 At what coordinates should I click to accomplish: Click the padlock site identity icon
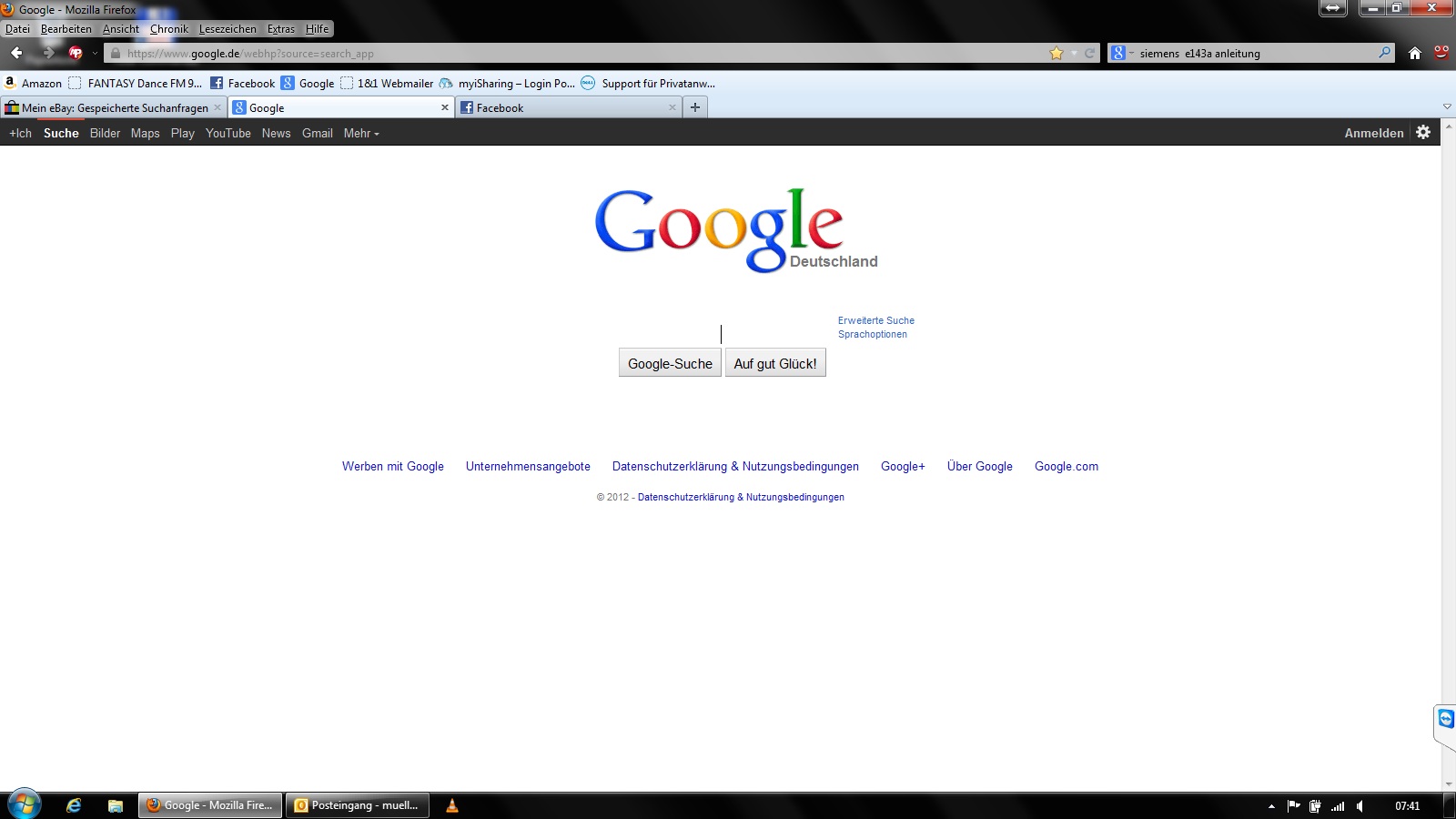click(x=115, y=53)
